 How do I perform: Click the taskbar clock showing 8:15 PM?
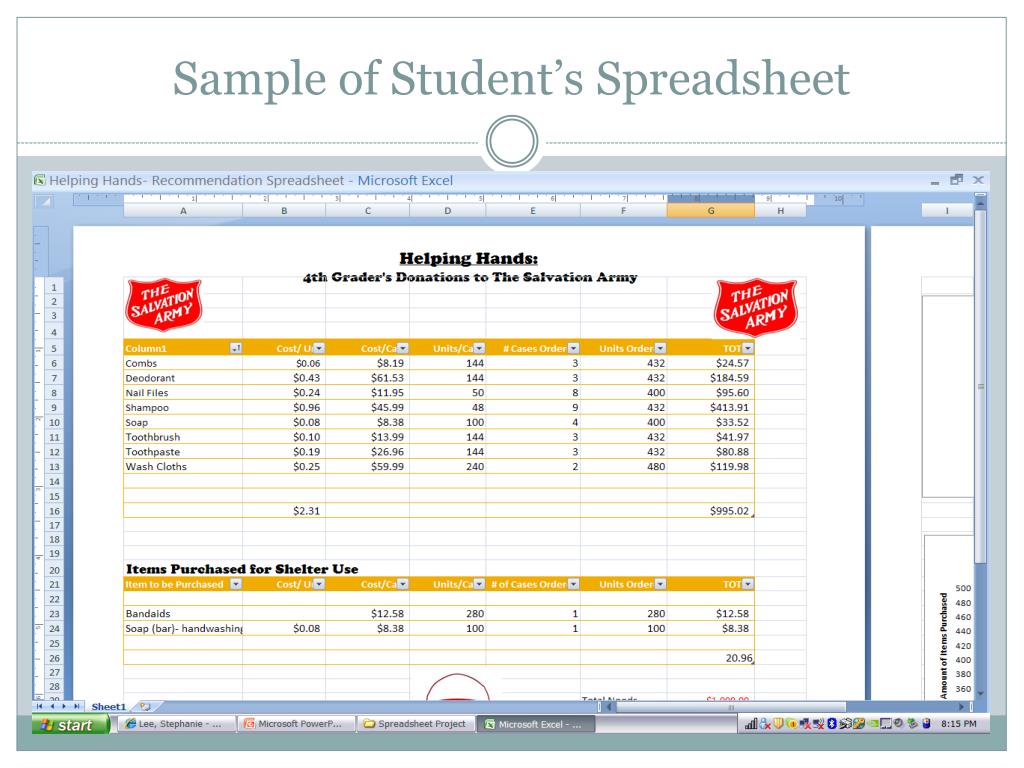click(x=959, y=724)
